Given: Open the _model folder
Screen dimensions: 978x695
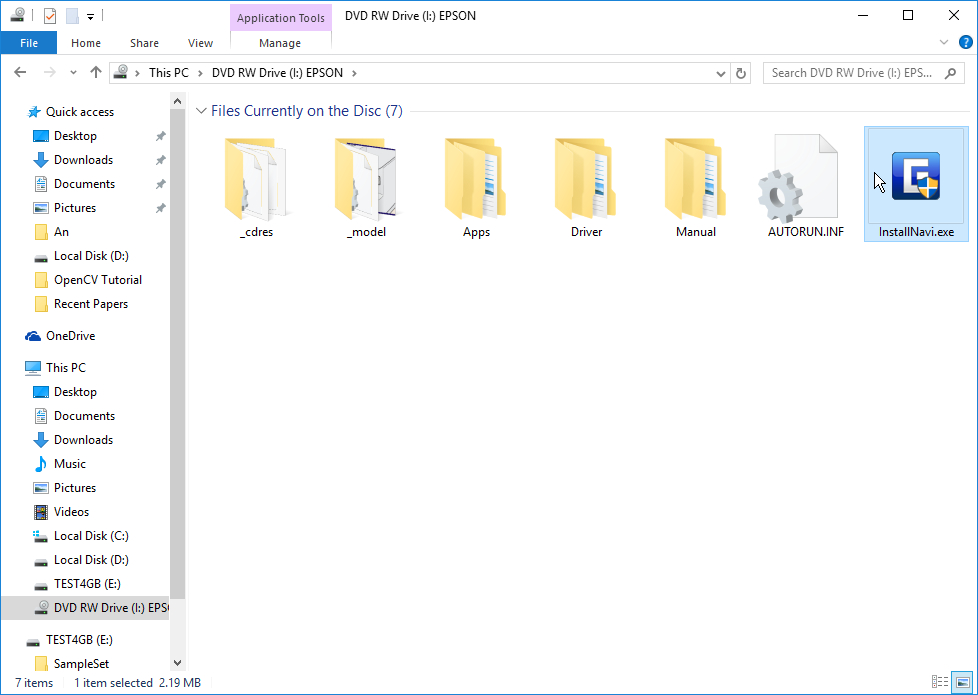Looking at the screenshot, I should (366, 187).
